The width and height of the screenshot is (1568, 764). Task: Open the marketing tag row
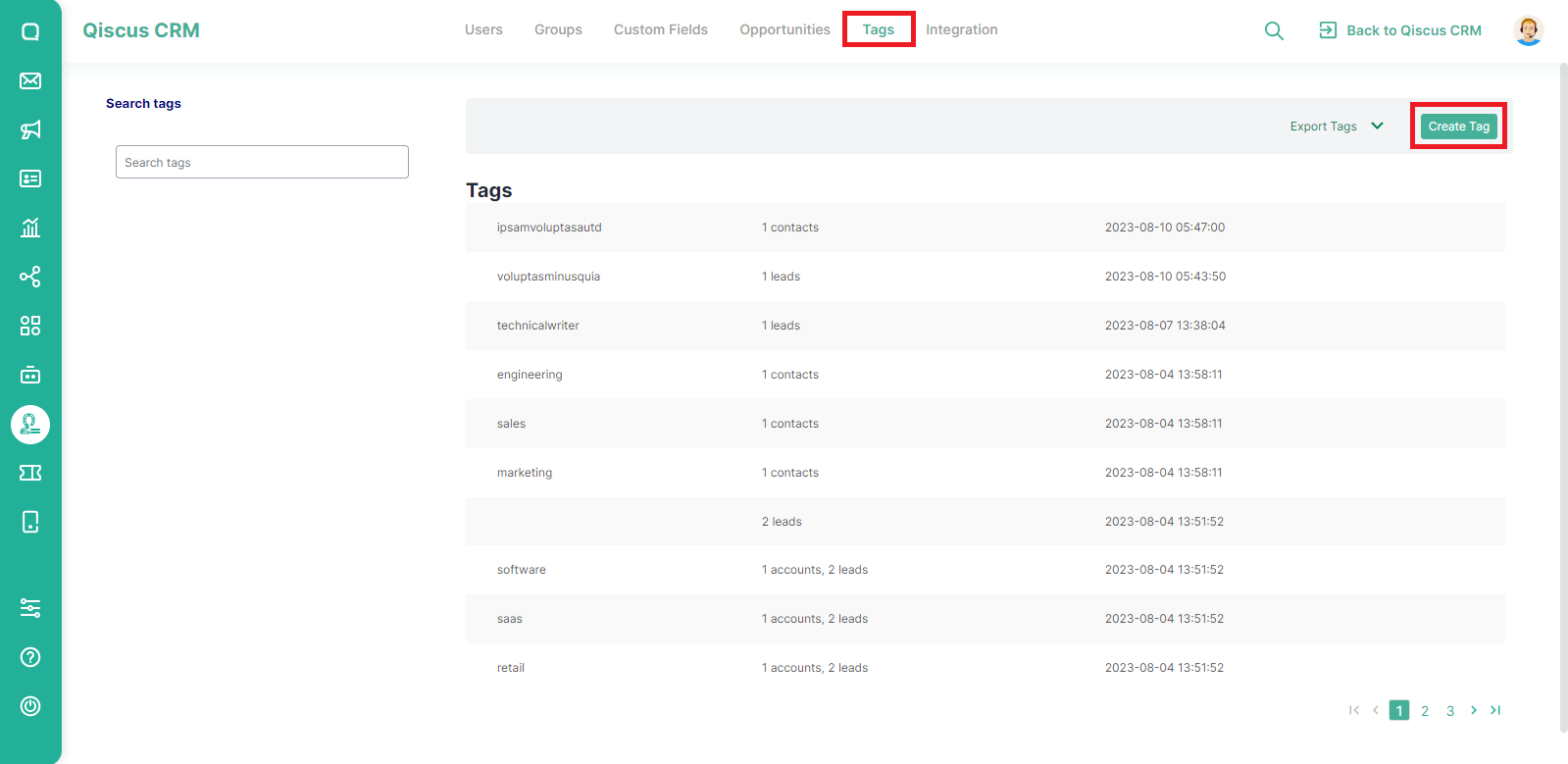pos(985,473)
